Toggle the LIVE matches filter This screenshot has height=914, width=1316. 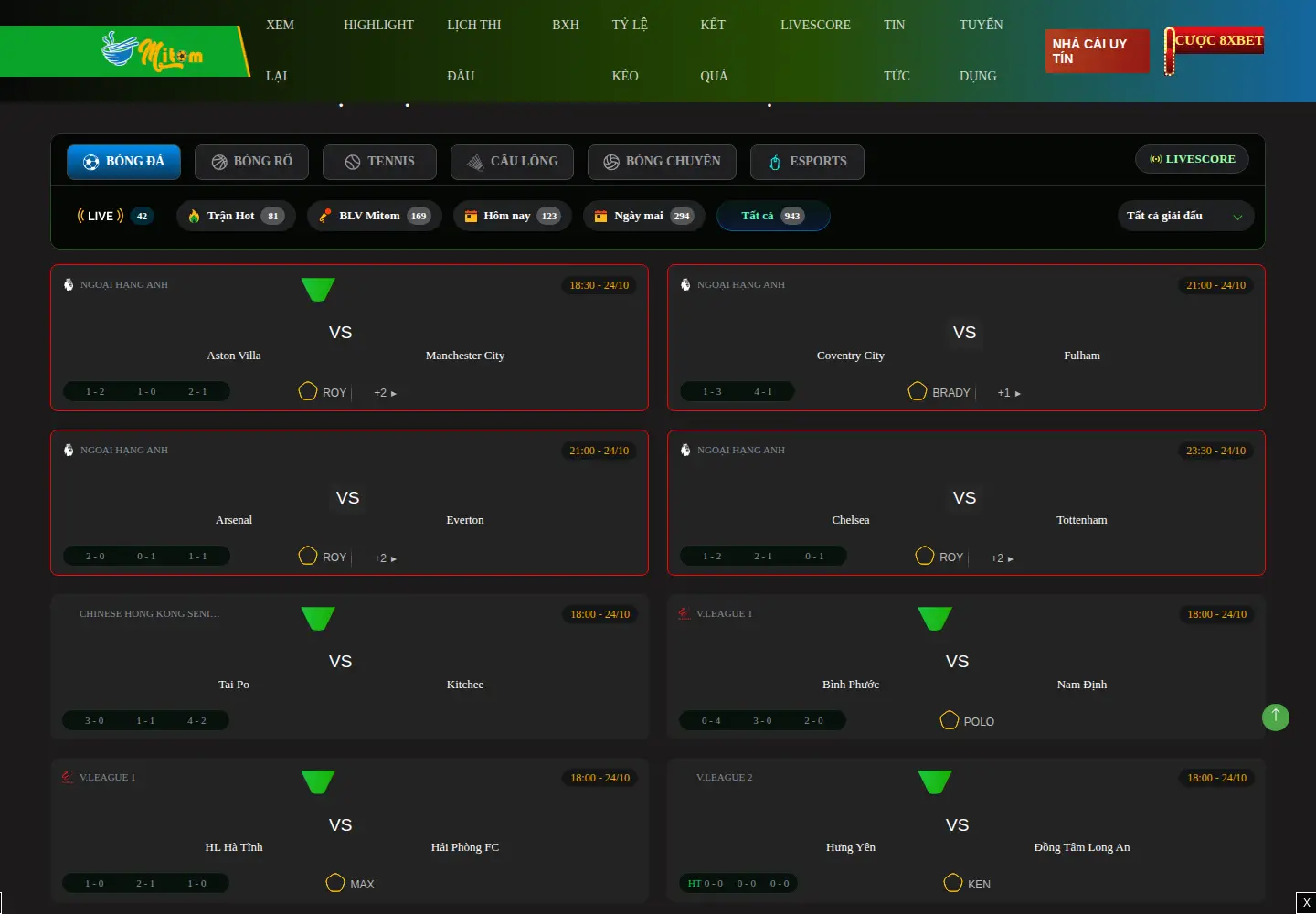pyautogui.click(x=114, y=216)
